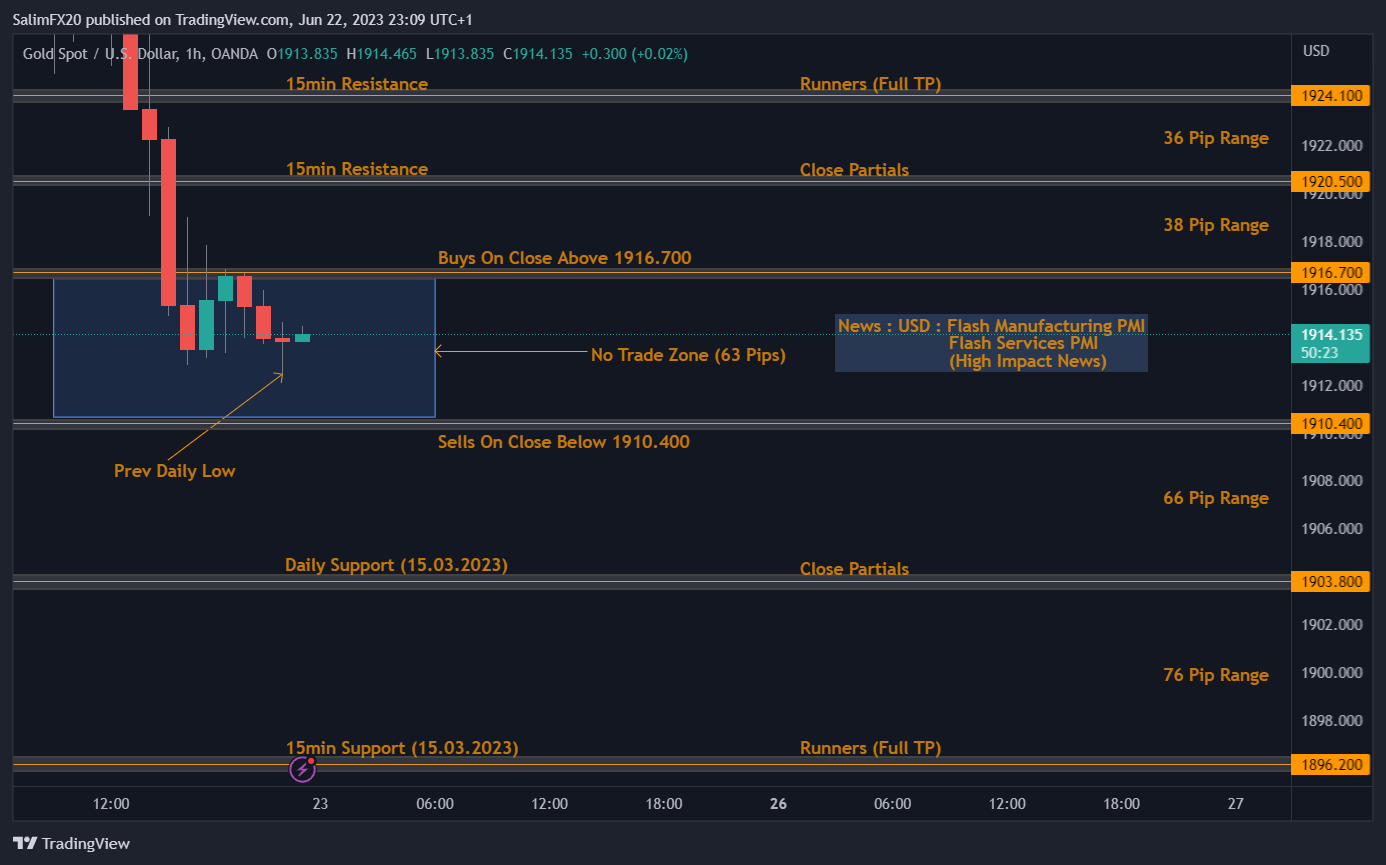Open the chart price scale by clicking 1916.700 label
This screenshot has height=865, width=1386.
pos(1330,272)
